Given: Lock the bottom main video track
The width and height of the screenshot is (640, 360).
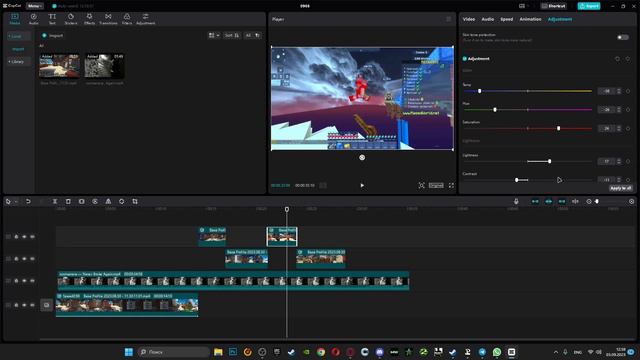Looking at the screenshot, I should pyautogui.click(x=16, y=305).
